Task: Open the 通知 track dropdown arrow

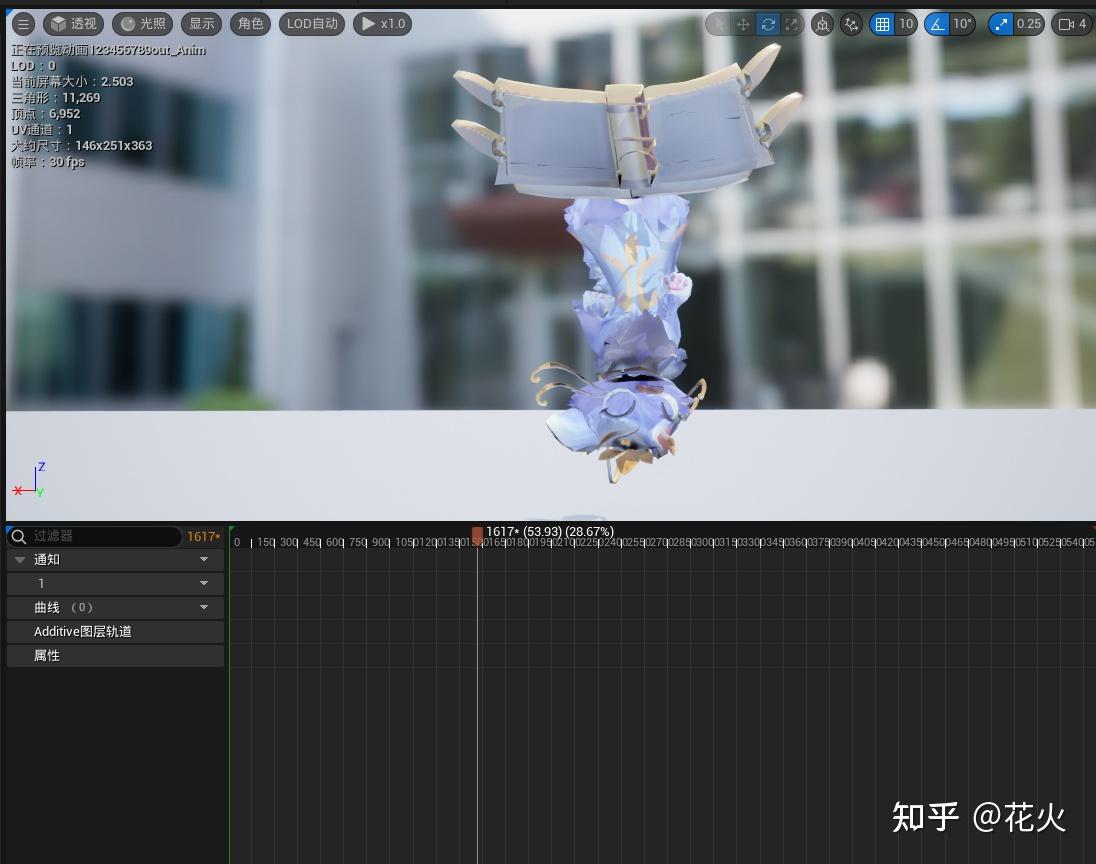Action: [x=204, y=559]
